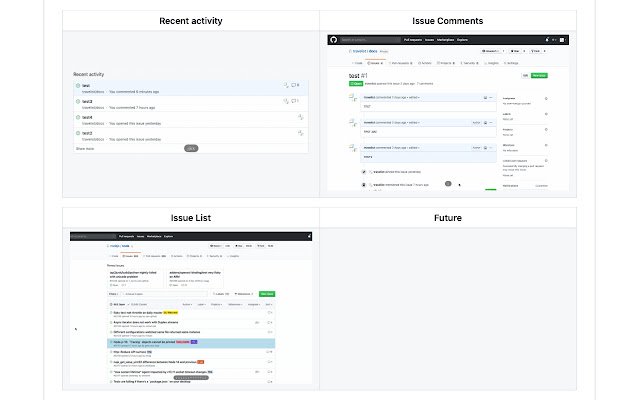Image resolution: width=640 pixels, height=400 pixels.
Task: Open the Label filter dropdown
Action: (202, 304)
